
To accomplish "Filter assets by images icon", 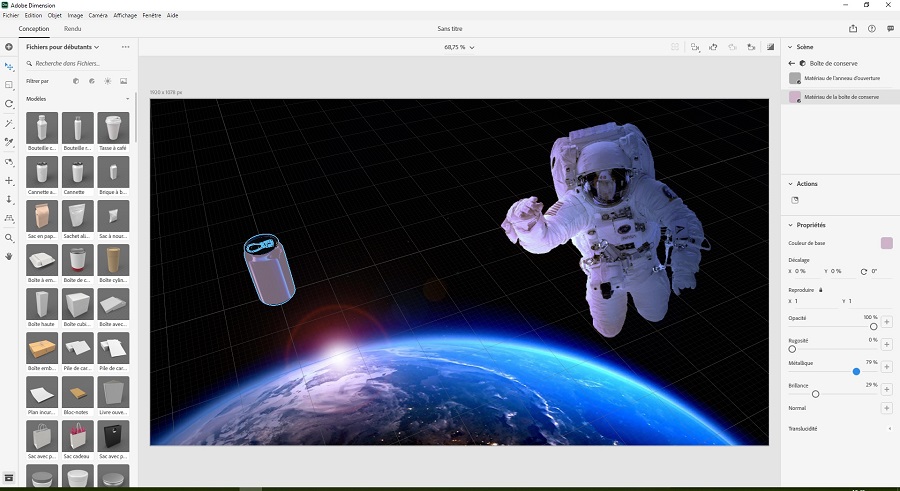I will tap(123, 81).
